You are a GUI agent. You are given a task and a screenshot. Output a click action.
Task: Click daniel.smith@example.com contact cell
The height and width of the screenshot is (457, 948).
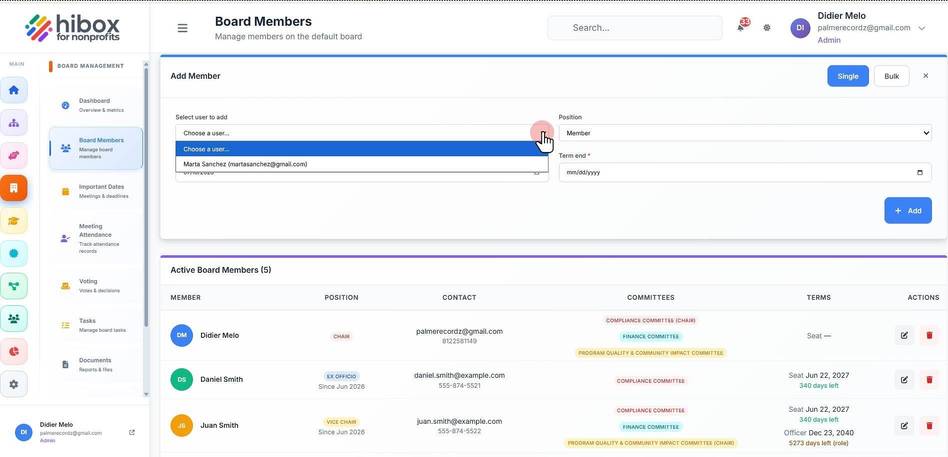point(459,375)
